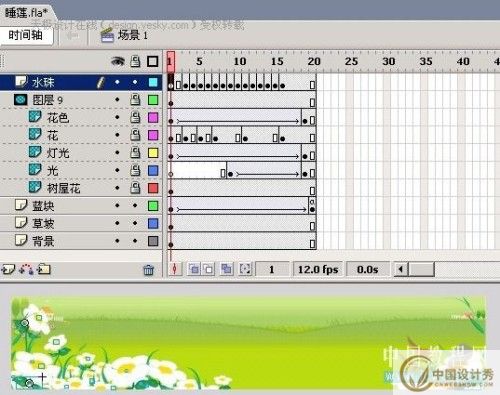
Task: Delete the selected layer with trash icon
Action: (148, 270)
